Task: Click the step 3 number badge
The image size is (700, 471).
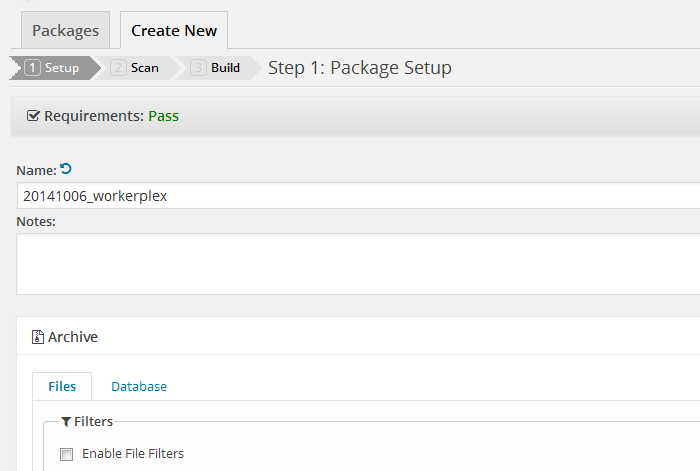Action: pos(198,68)
